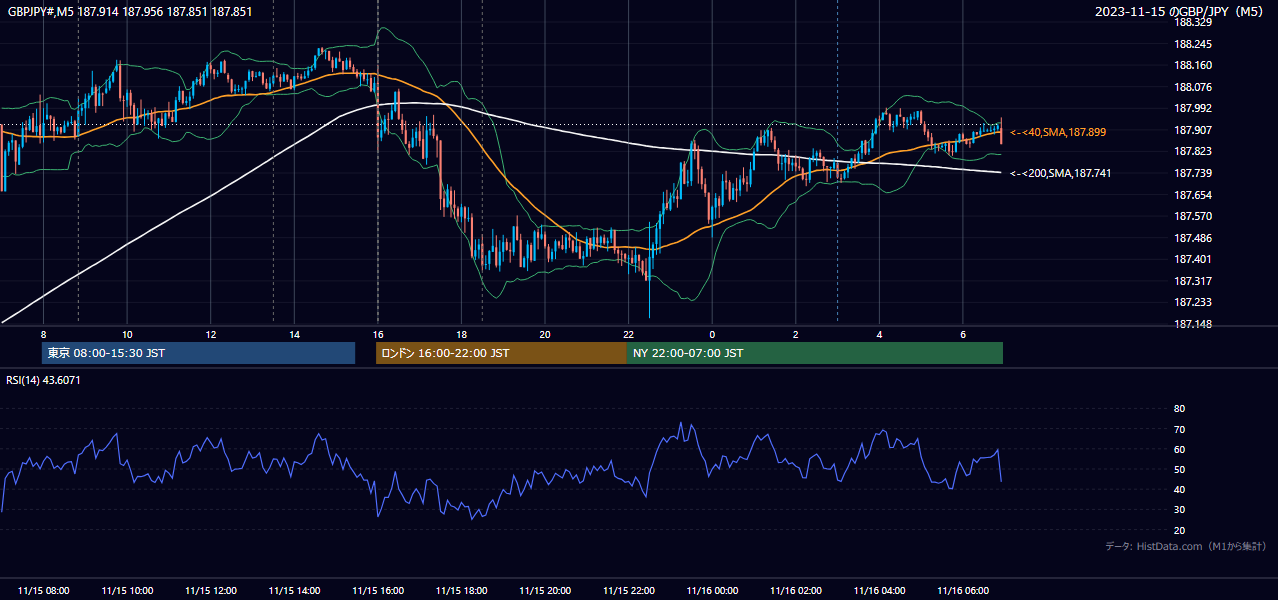
Task: Click the 11/16 04:00 time label
Action: [879, 591]
